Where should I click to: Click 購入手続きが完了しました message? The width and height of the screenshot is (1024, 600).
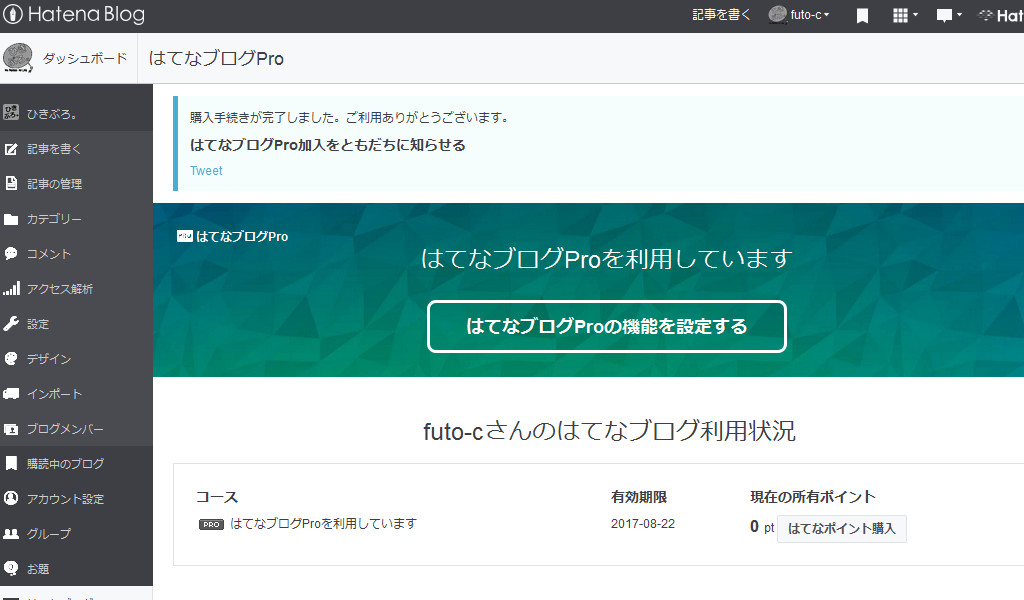[349, 118]
